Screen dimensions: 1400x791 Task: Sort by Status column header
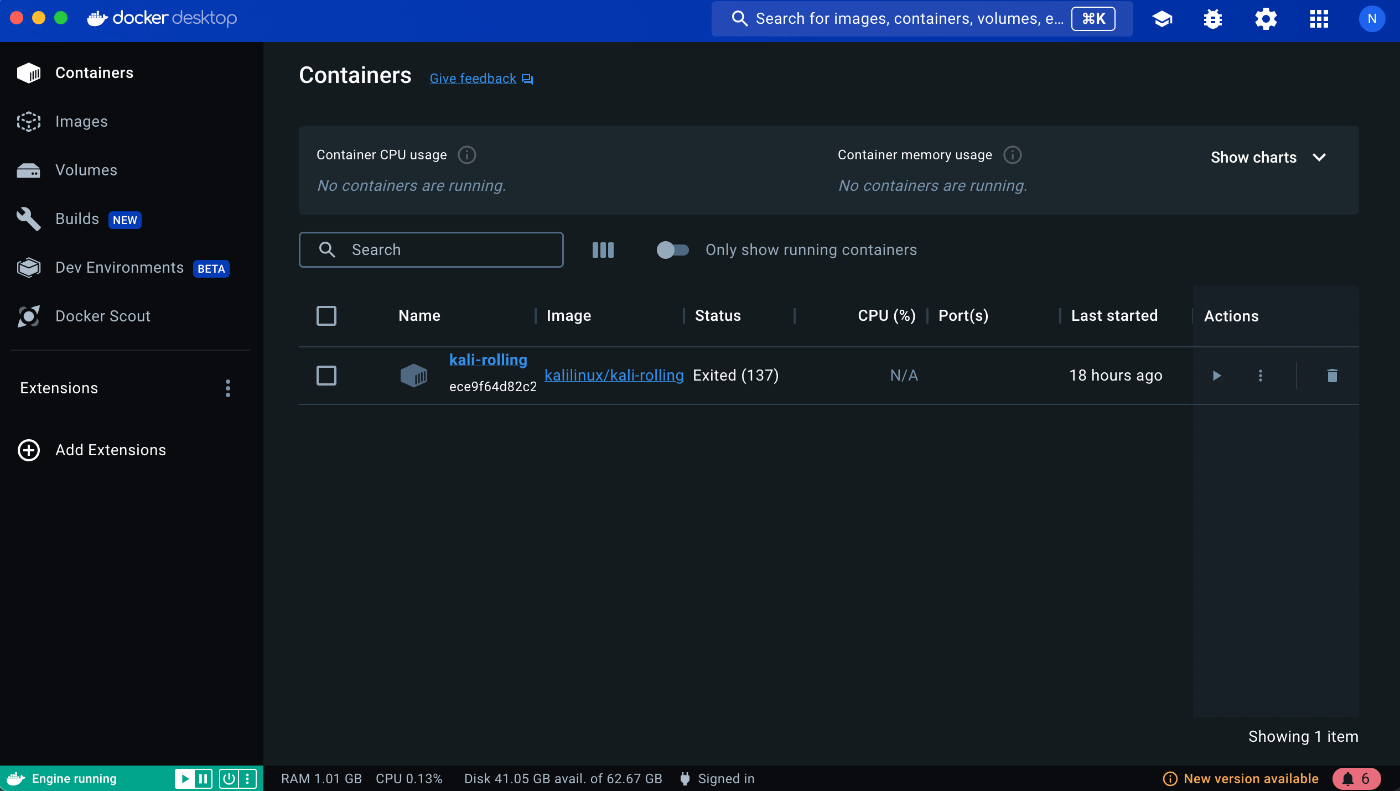(x=718, y=316)
